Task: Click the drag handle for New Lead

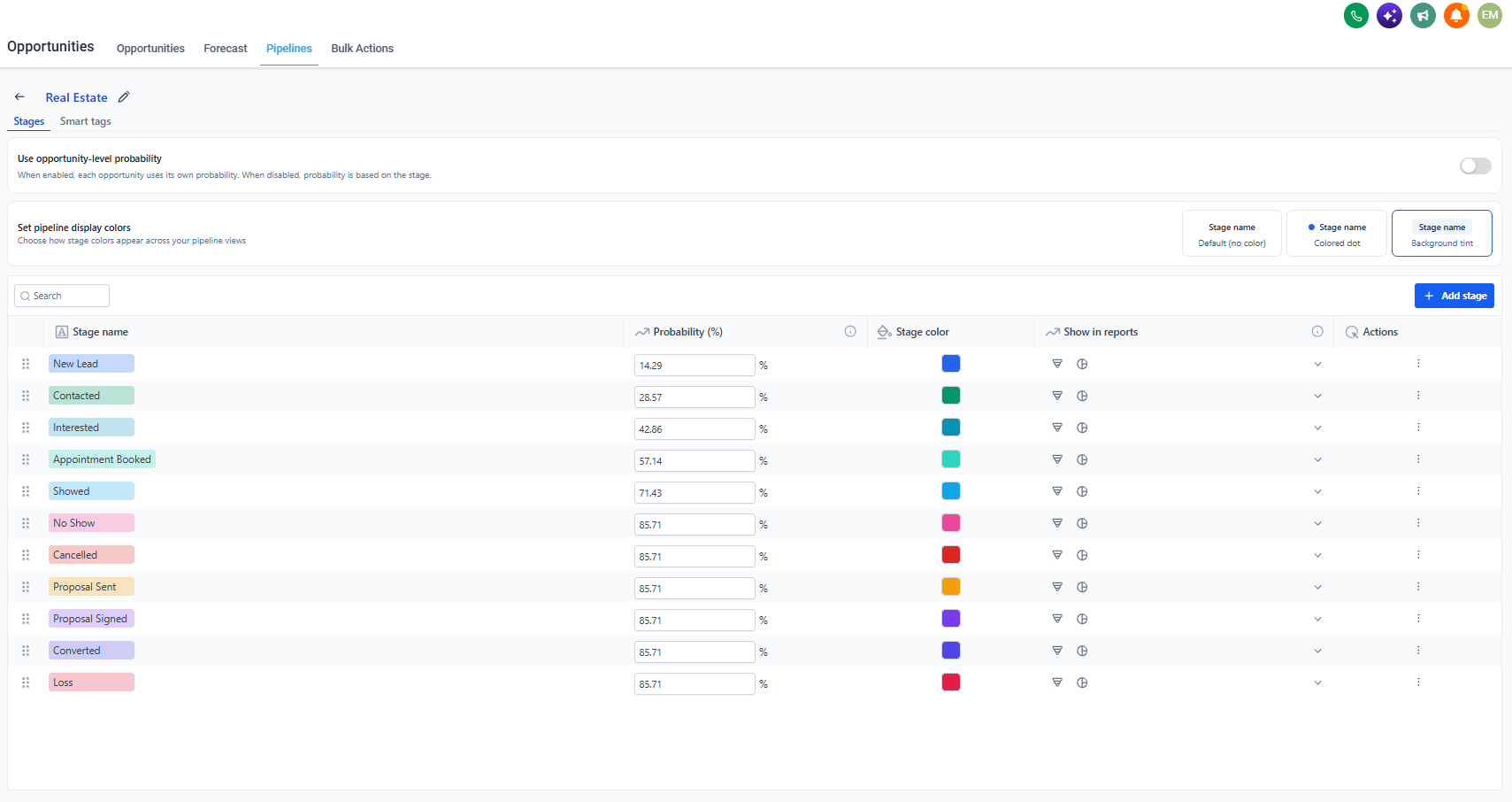Action: click(x=26, y=364)
